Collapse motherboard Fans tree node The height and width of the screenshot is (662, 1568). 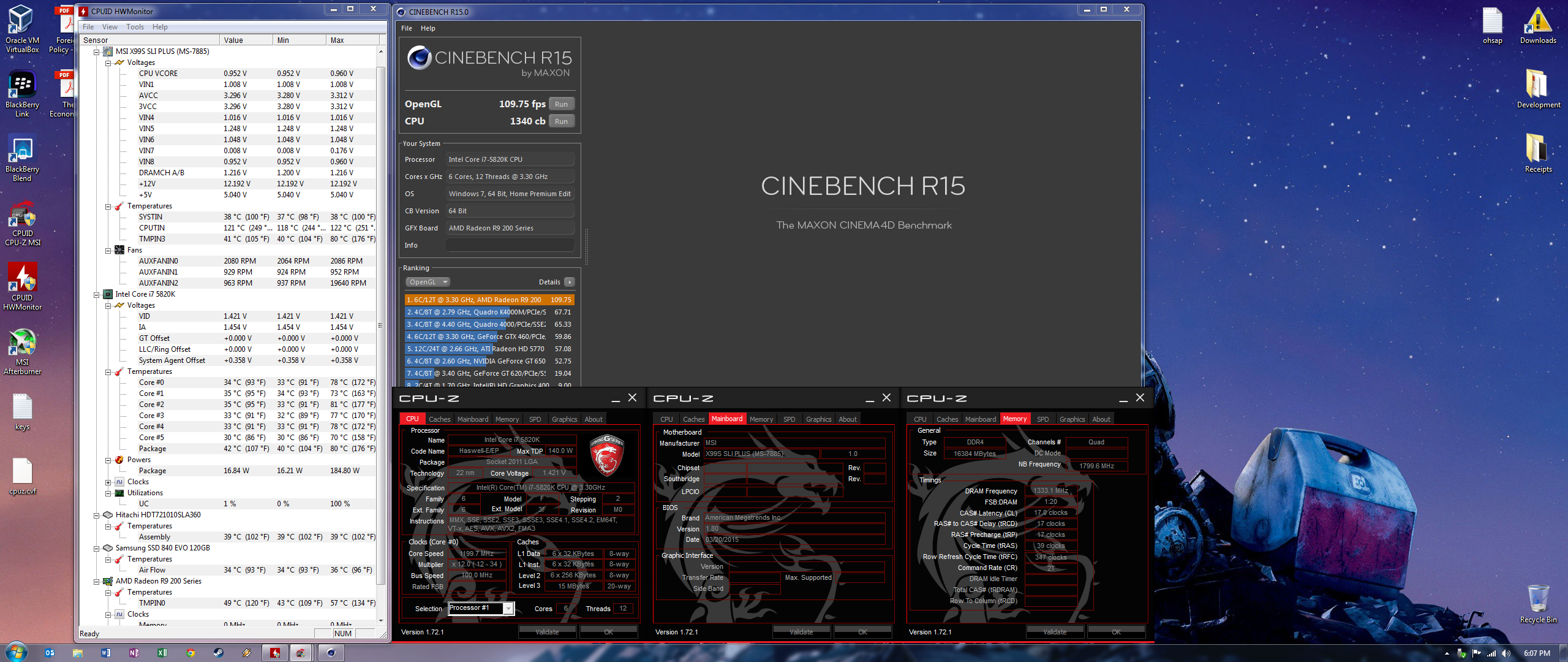(x=108, y=250)
